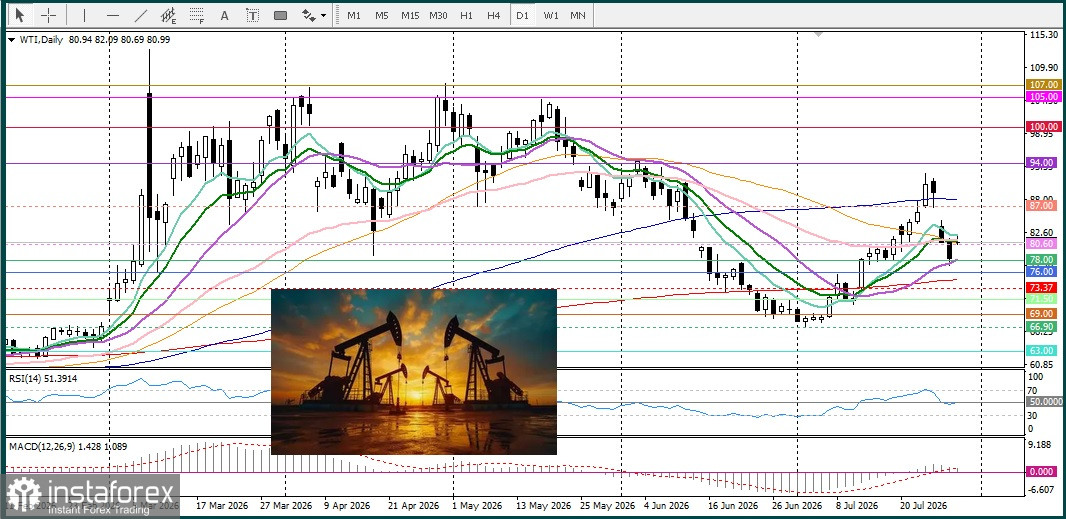
Task: Pick the equidistant channel tool
Action: pos(169,15)
